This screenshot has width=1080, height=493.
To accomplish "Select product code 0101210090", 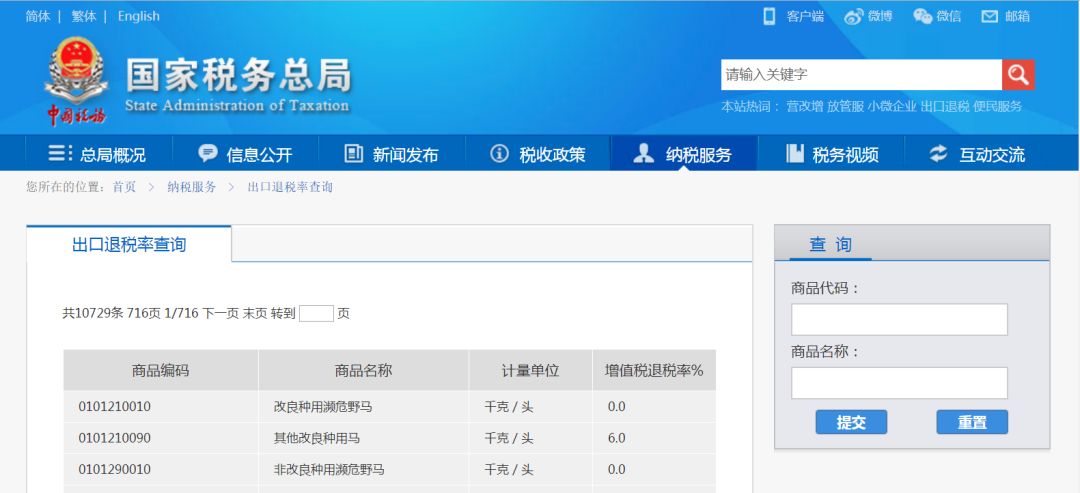I will [x=114, y=438].
